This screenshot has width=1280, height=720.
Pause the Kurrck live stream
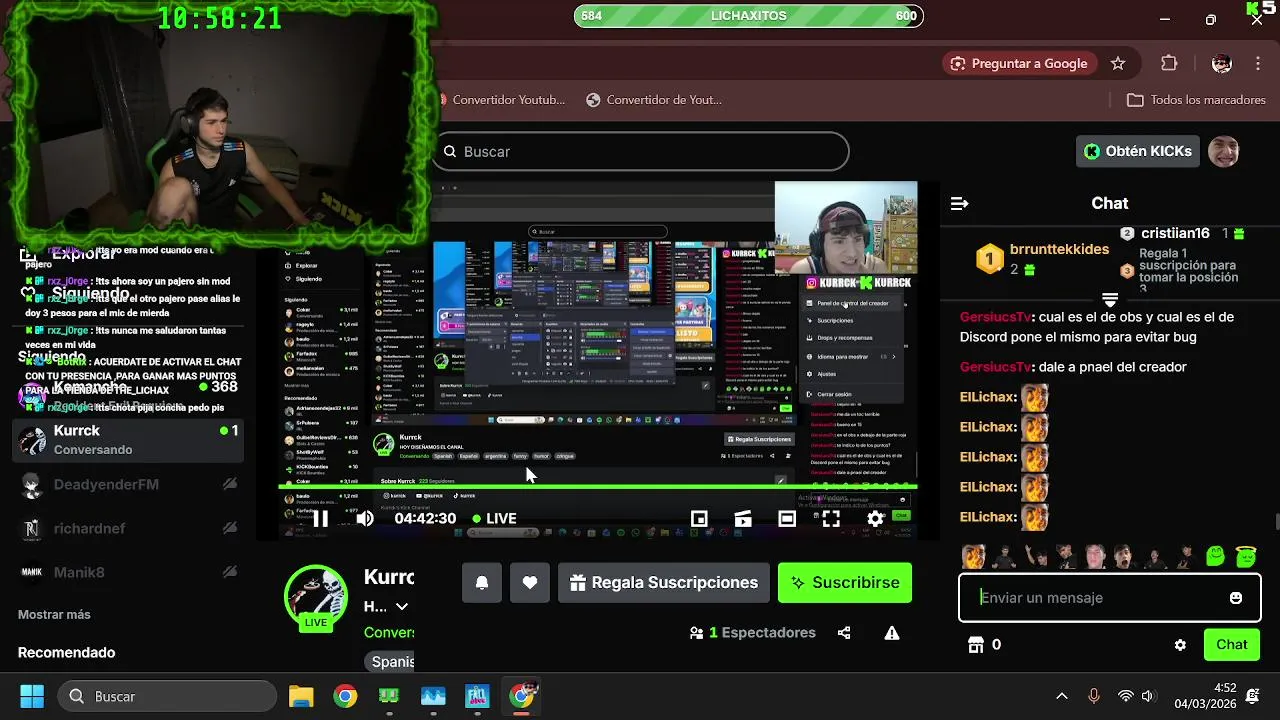click(x=320, y=518)
